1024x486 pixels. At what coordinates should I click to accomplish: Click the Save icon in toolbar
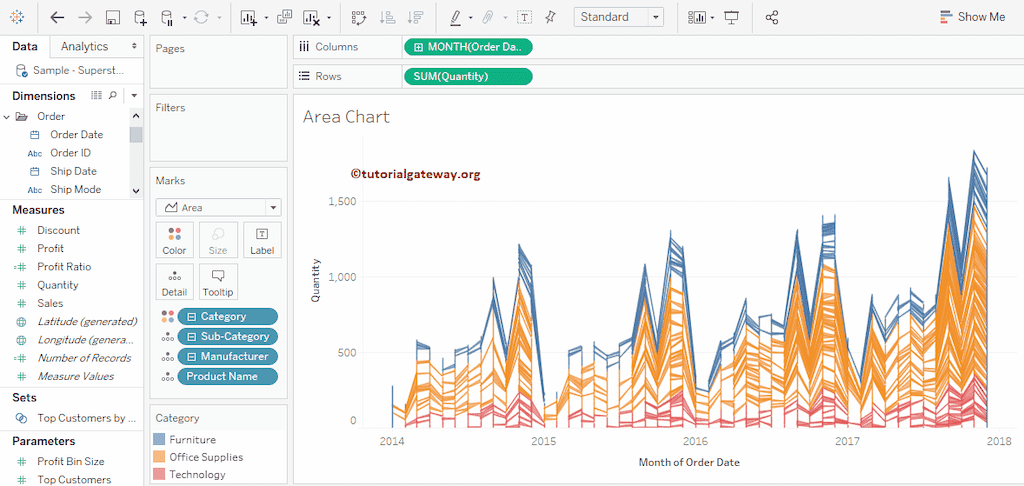pos(112,17)
